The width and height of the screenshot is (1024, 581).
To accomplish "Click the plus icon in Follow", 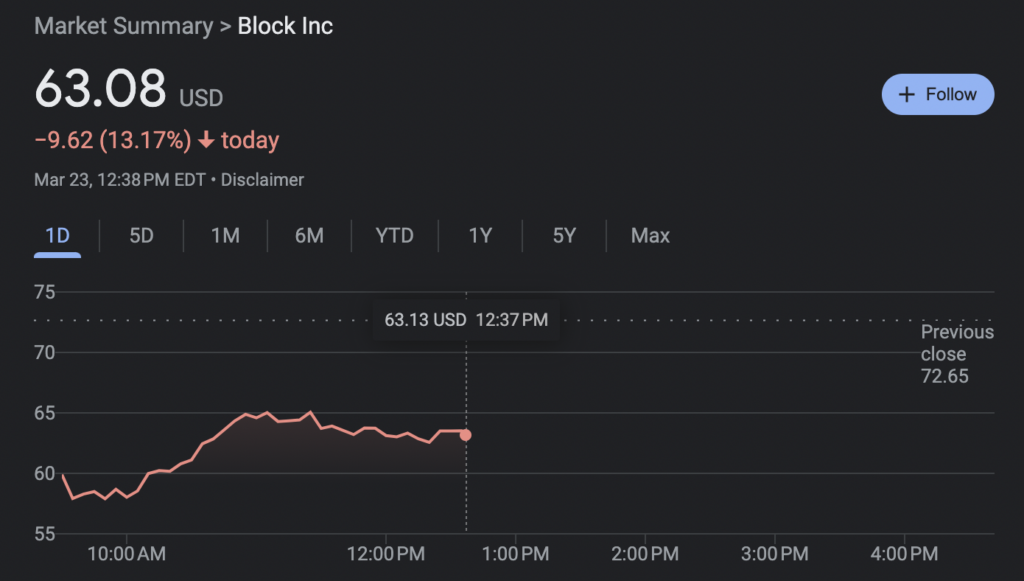I will pyautogui.click(x=907, y=95).
